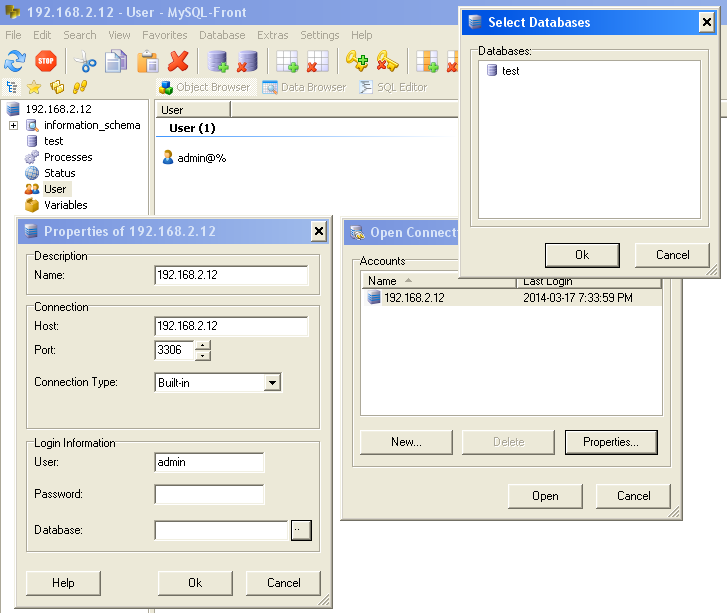Click the Refresh toolbar icon
Image resolution: width=727 pixels, height=613 pixels.
pos(15,61)
